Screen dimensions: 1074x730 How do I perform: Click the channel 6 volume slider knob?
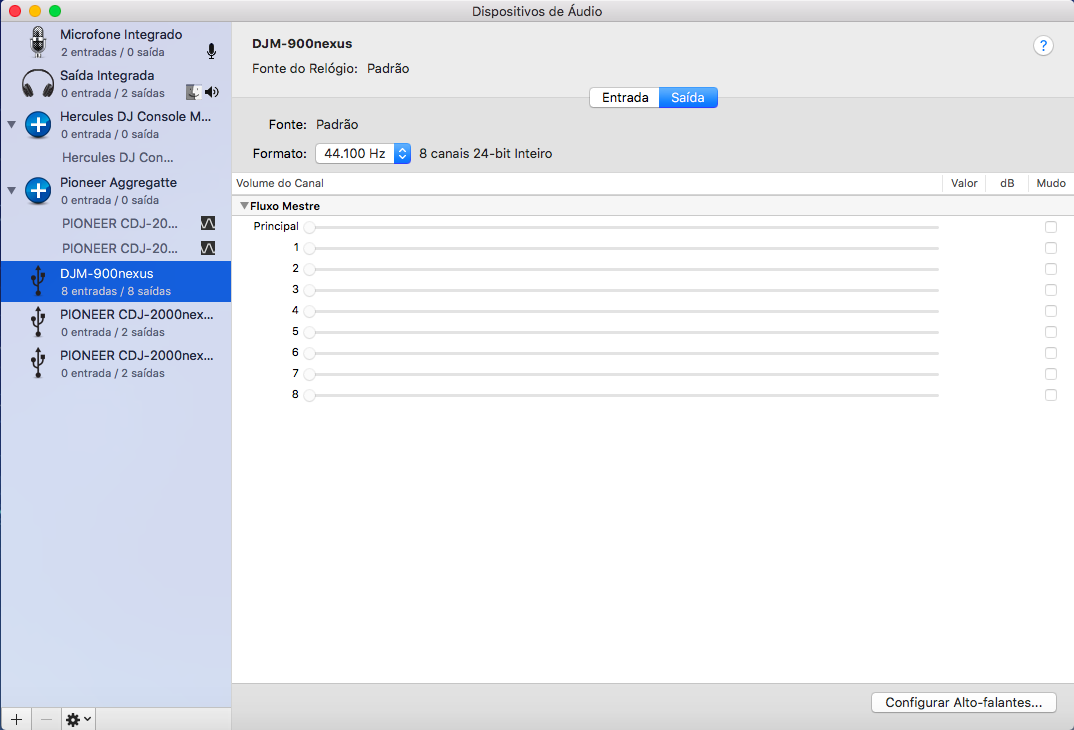pos(310,353)
